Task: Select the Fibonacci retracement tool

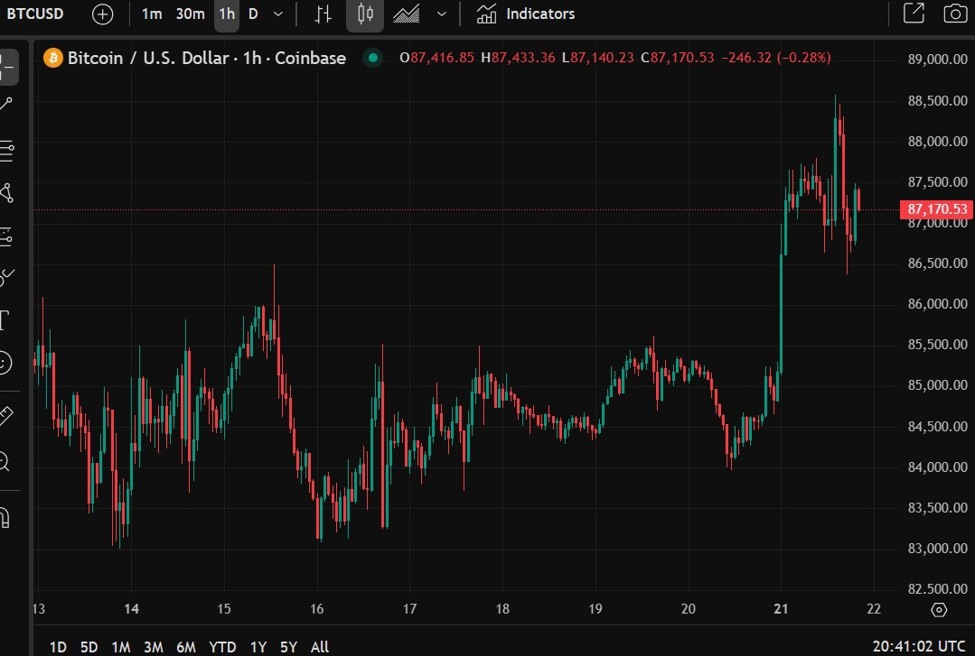Action: pyautogui.click(x=6, y=151)
